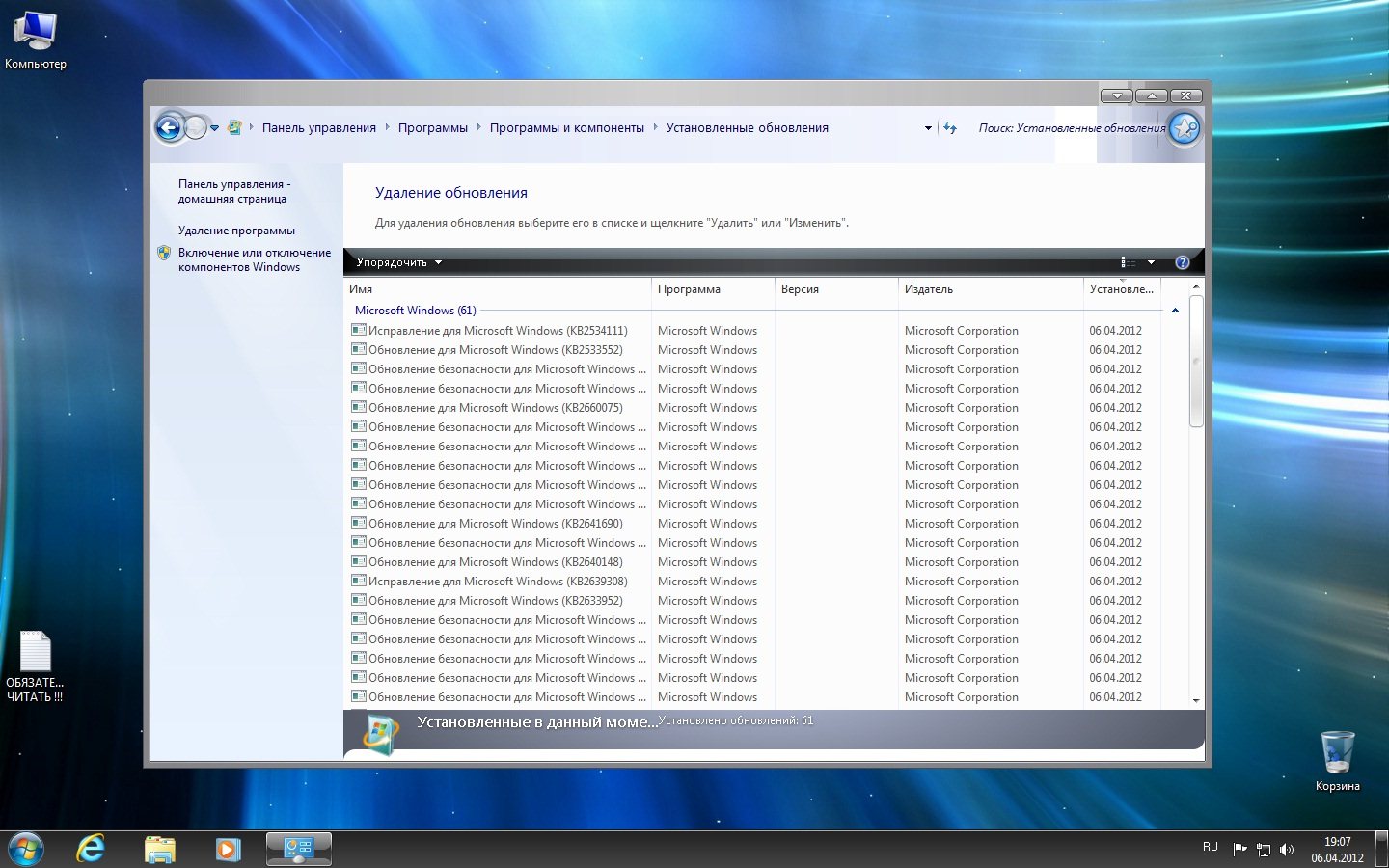Image resolution: width=1389 pixels, height=868 pixels.
Task: Collapse the Microsoft Windows (61) group
Action: tap(1175, 311)
